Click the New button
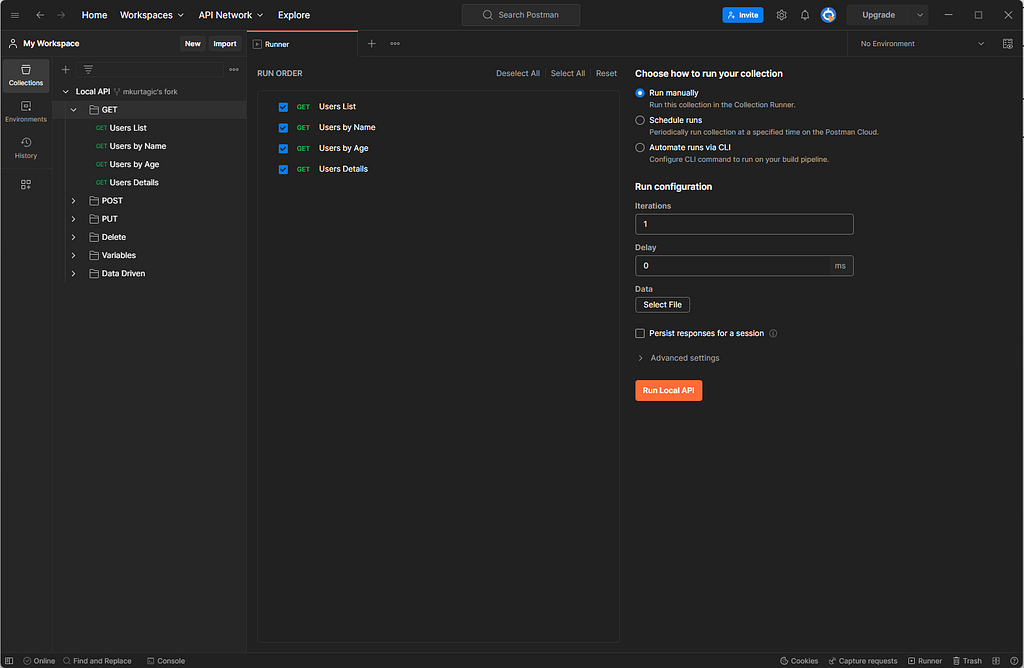This screenshot has width=1024, height=668. [193, 44]
